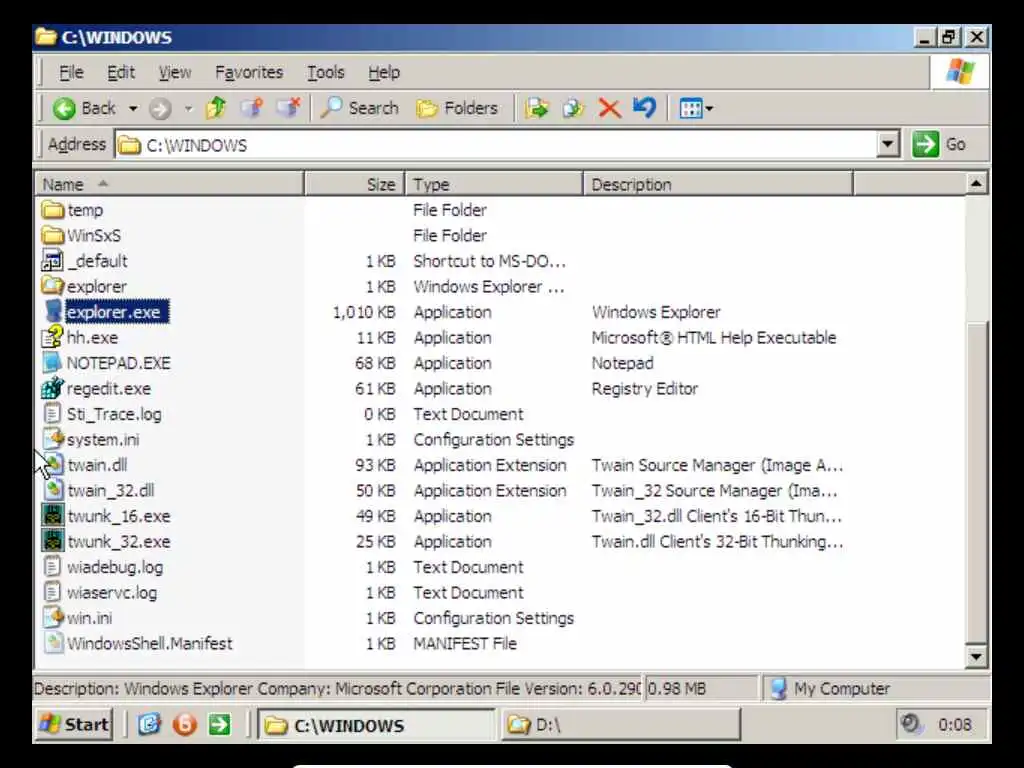This screenshot has height=768, width=1024.
Task: Sort by the Name column header
Action: click(x=169, y=184)
